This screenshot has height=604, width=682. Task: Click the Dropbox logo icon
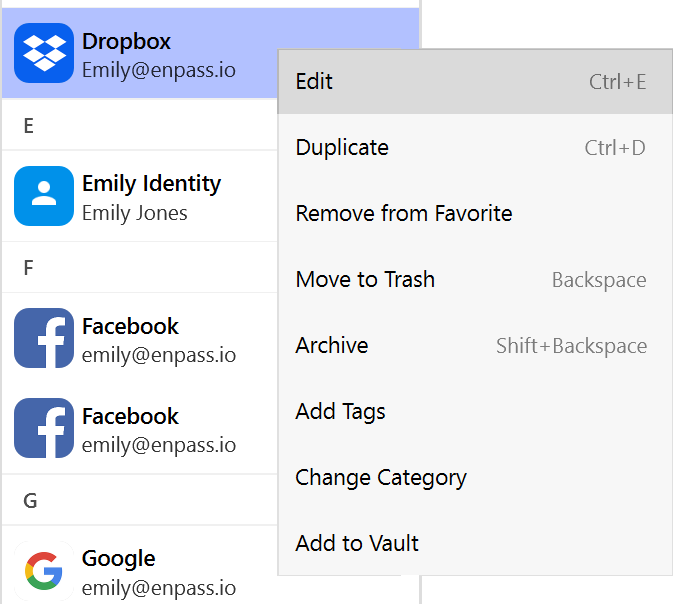coord(44,53)
